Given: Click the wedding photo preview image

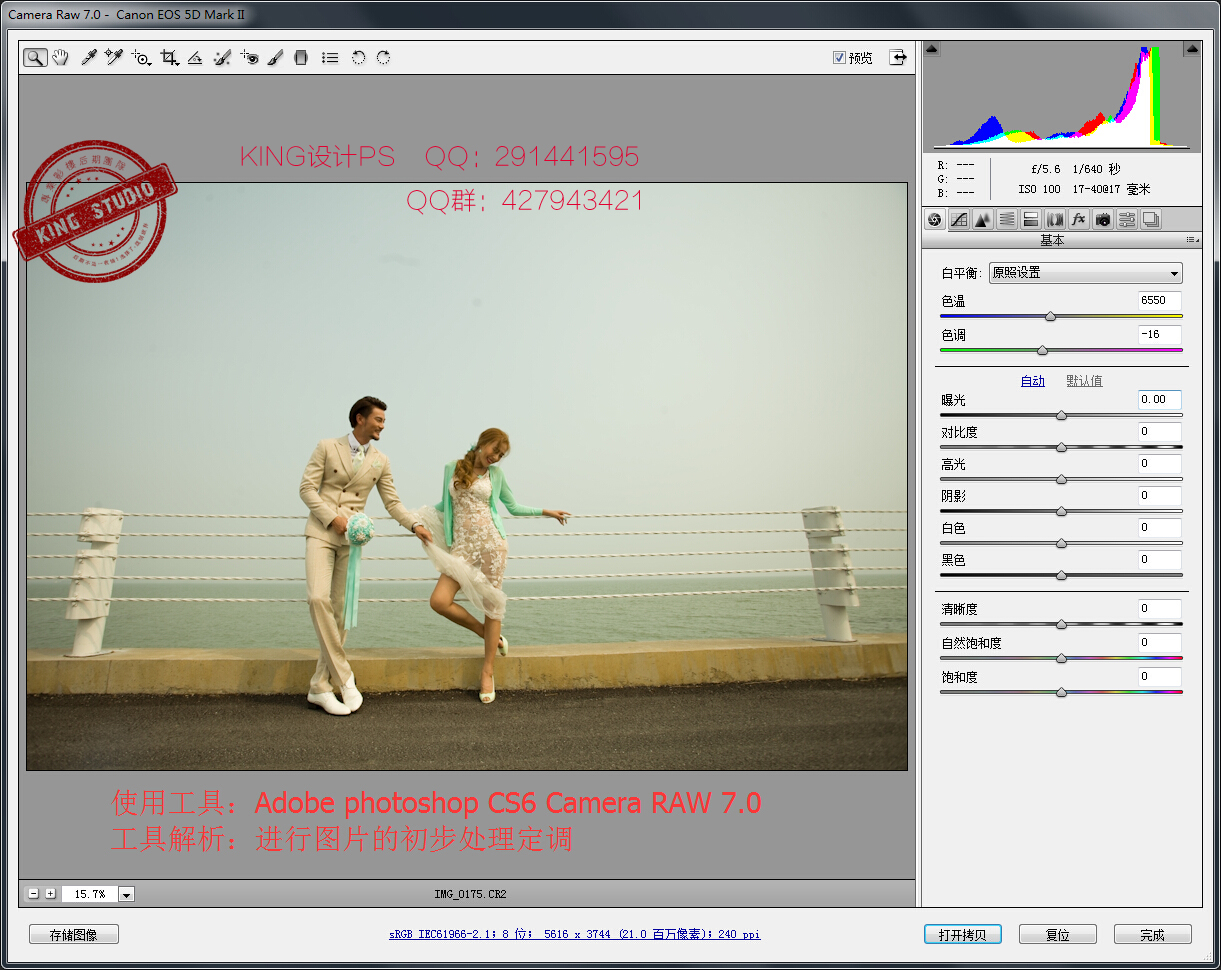Looking at the screenshot, I should pyautogui.click(x=467, y=476).
